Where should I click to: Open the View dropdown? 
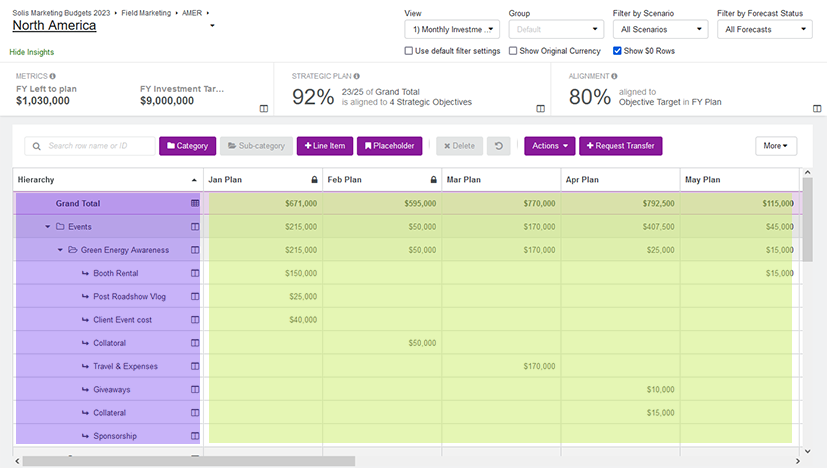point(452,30)
